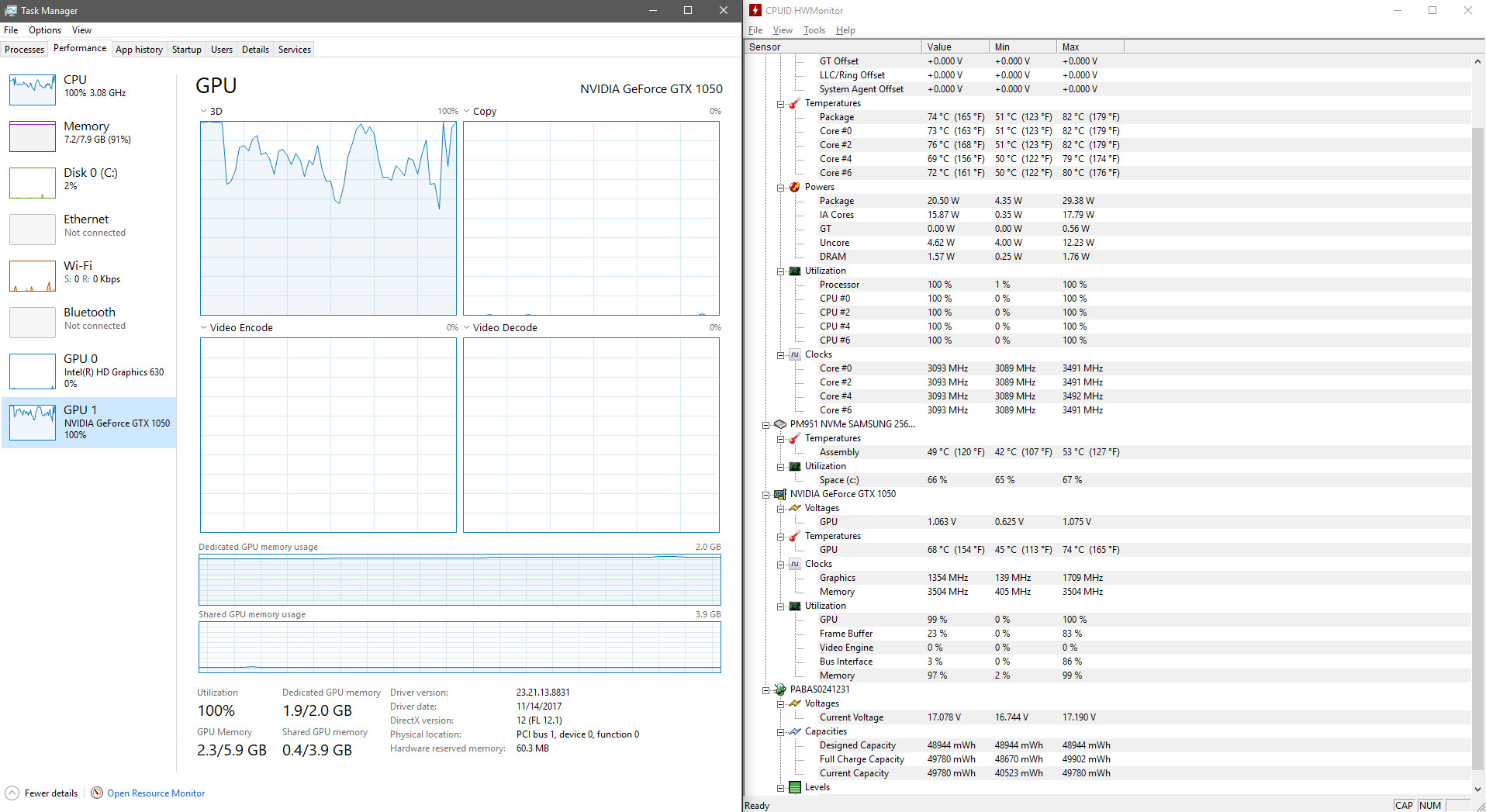Click the CPUID HWMonitor title bar icon
The height and width of the screenshot is (812, 1486).
click(x=755, y=10)
